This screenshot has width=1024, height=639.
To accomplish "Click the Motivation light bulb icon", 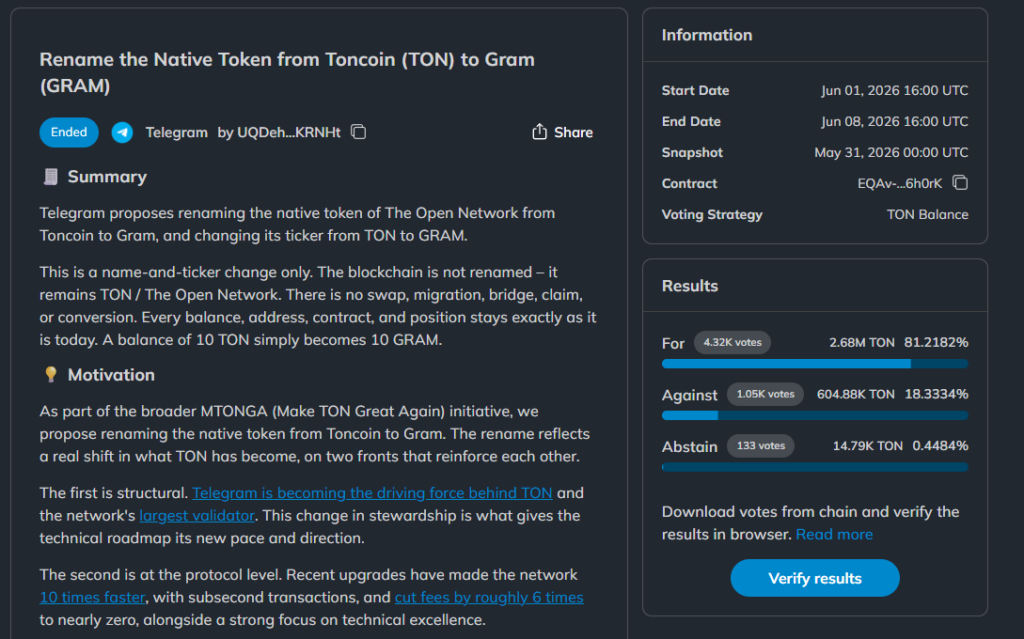I will pos(50,374).
